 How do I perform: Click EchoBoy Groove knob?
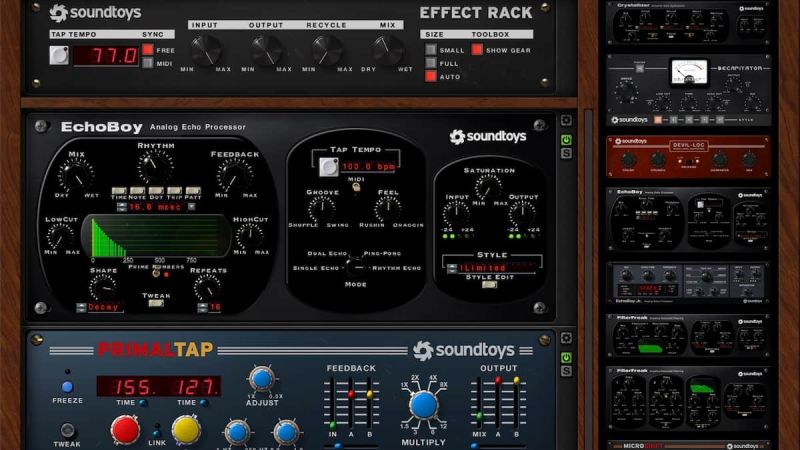pyautogui.click(x=322, y=208)
